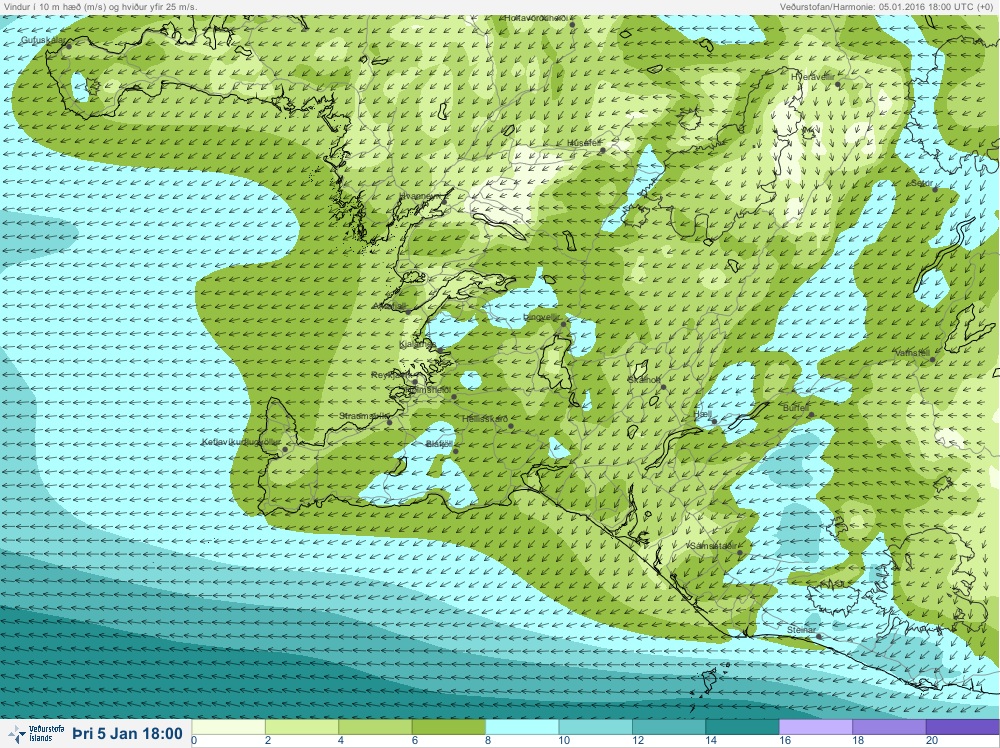Image resolution: width=1000 pixels, height=748 pixels.
Task: Click the Skálholt station label
Action: pyautogui.click(x=643, y=379)
